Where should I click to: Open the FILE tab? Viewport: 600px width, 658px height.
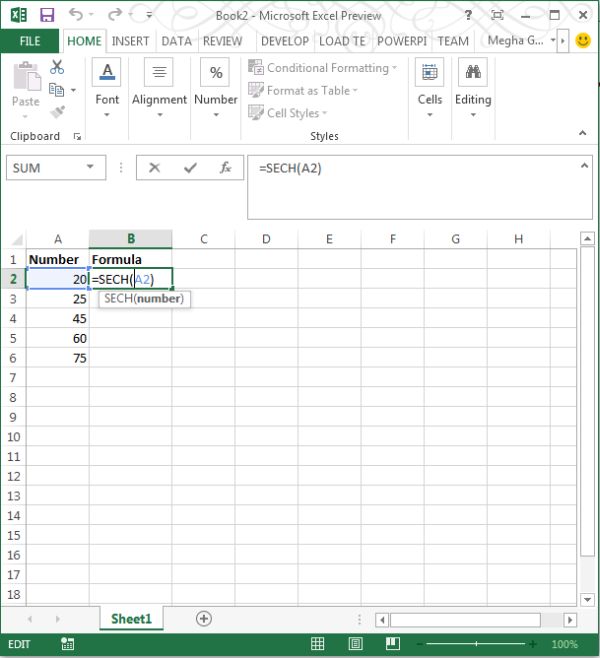pos(30,41)
